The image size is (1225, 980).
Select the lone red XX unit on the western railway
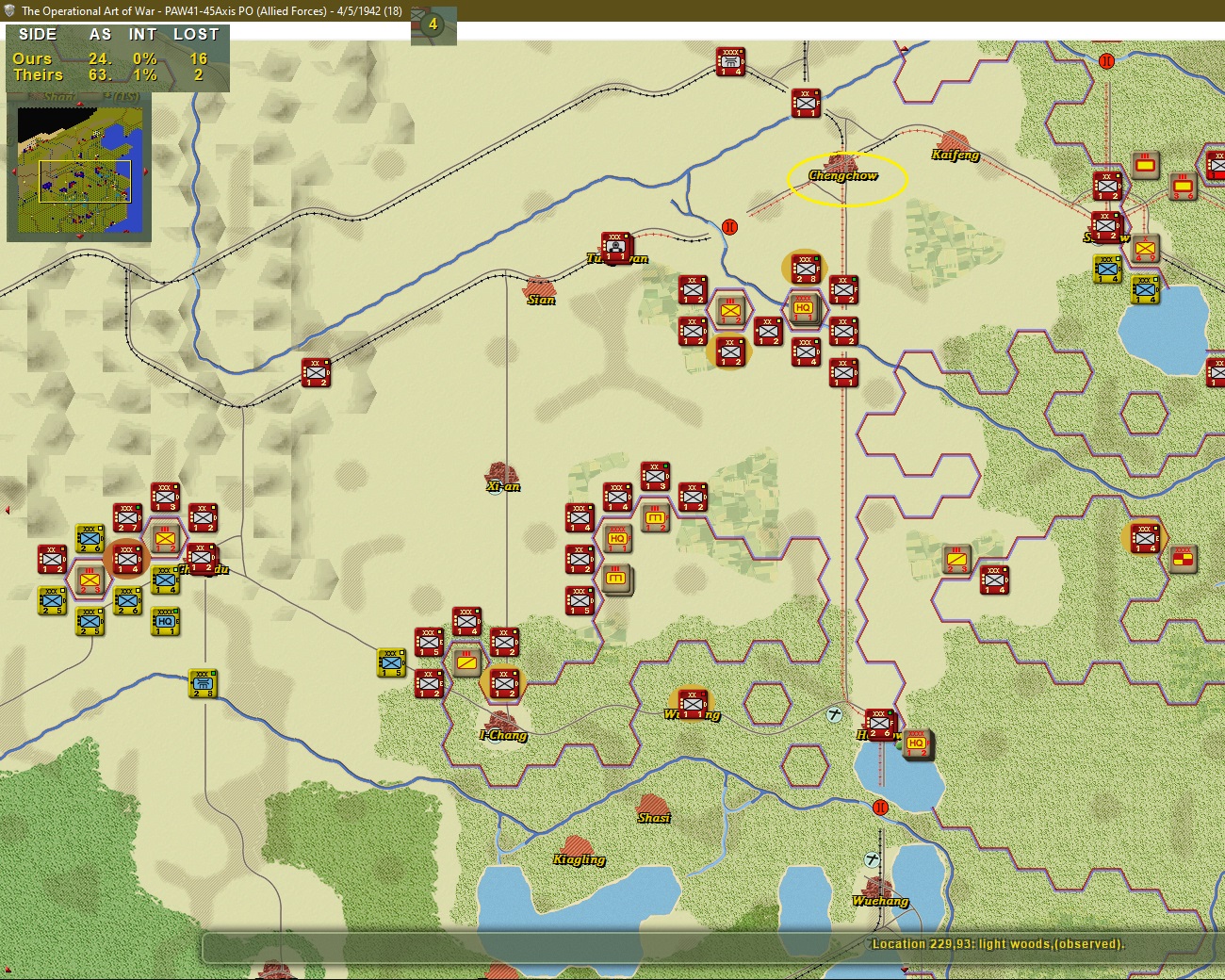pyautogui.click(x=316, y=372)
